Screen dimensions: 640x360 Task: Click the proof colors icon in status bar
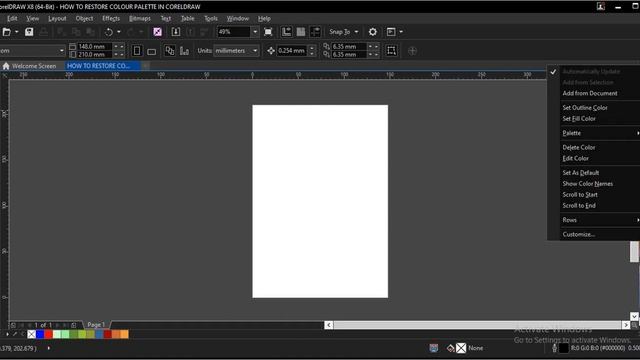[x=433, y=348]
